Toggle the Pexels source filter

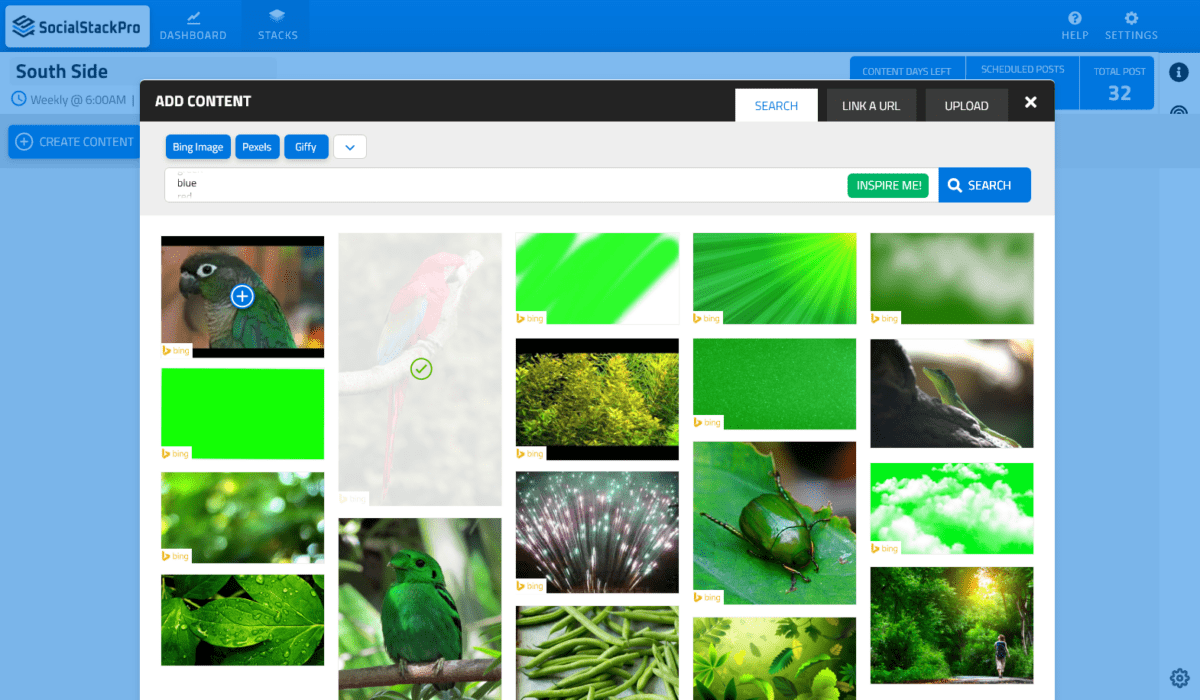tap(257, 147)
